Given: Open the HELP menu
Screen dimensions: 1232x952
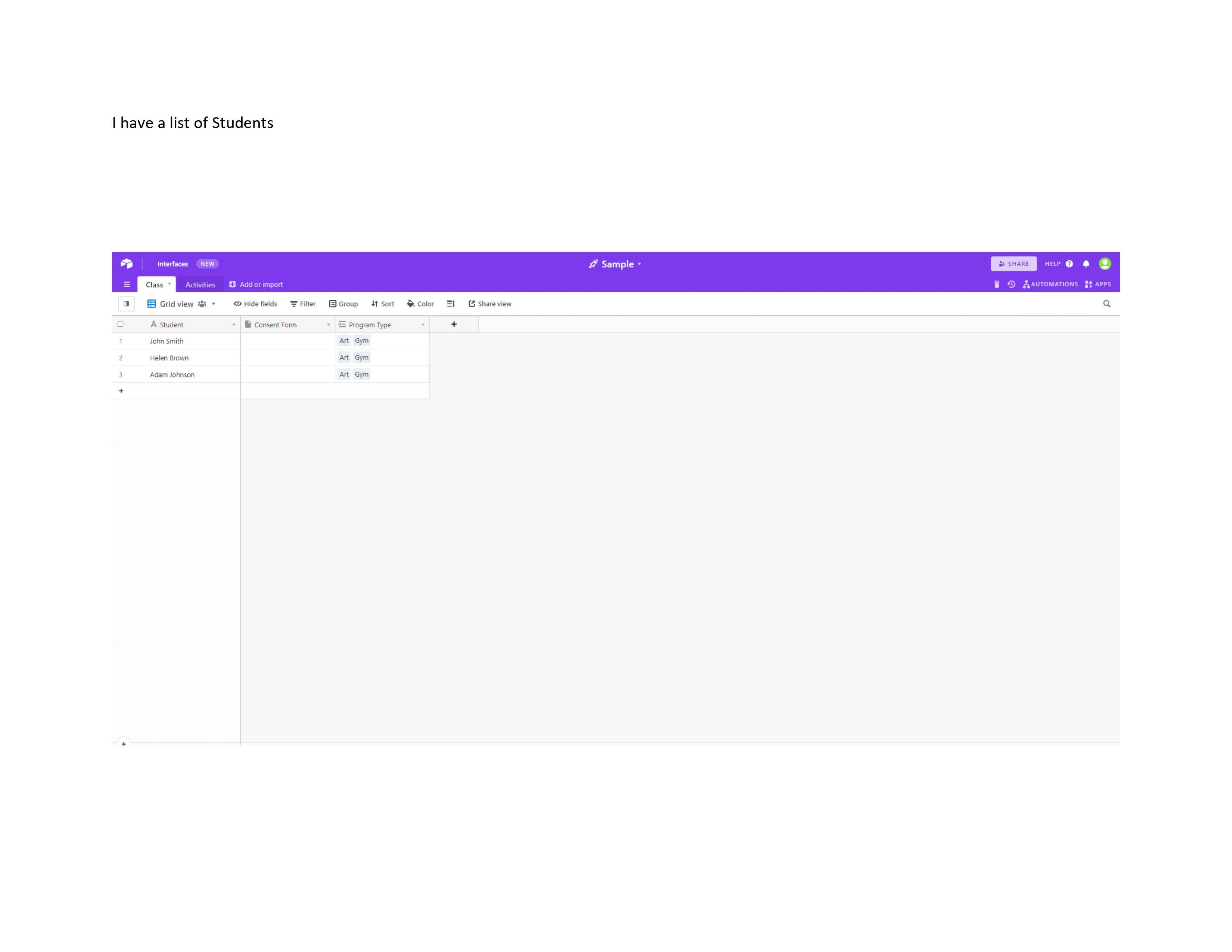Looking at the screenshot, I should tap(1052, 264).
